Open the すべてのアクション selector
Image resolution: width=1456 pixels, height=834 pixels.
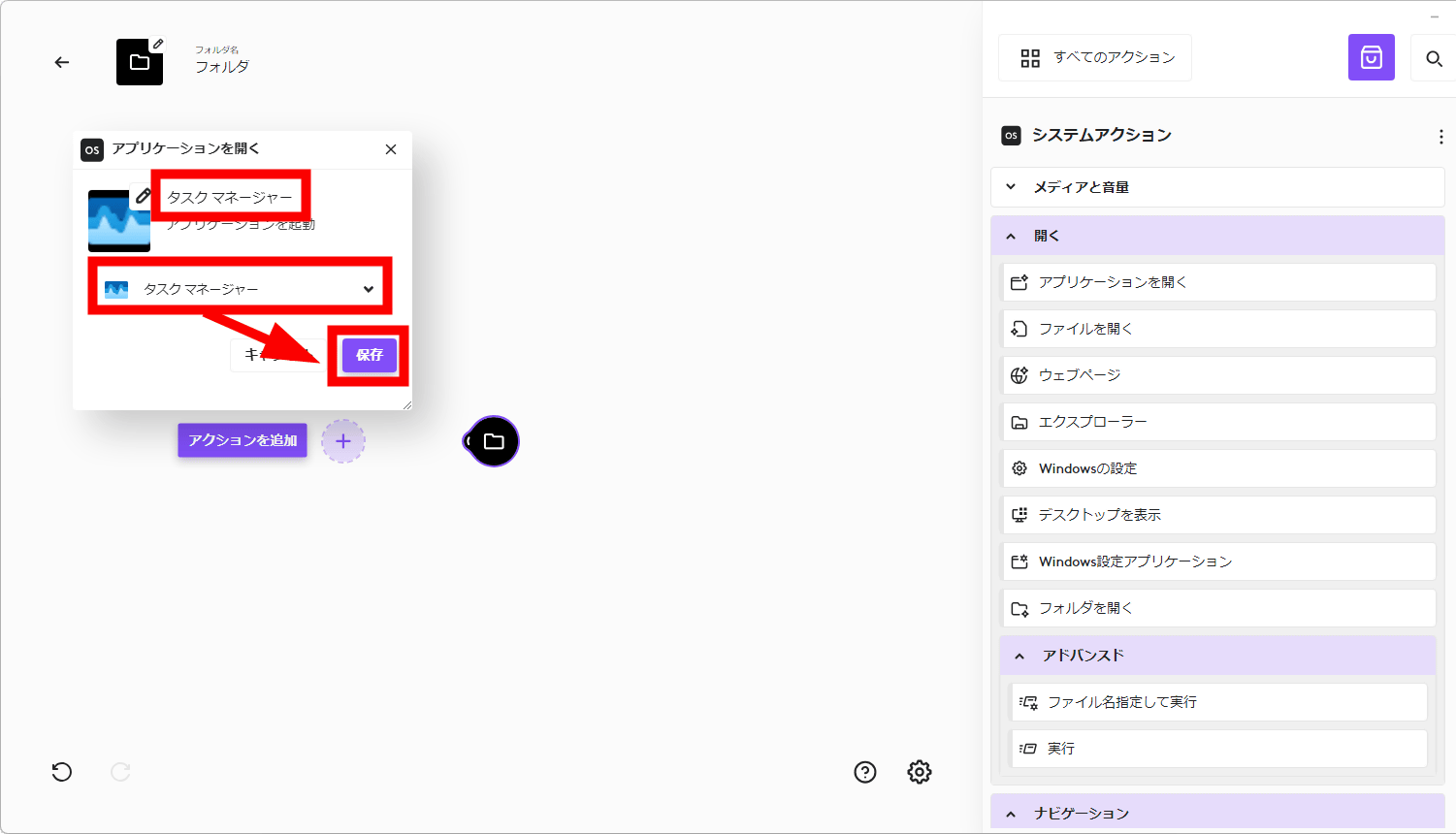(x=1096, y=58)
